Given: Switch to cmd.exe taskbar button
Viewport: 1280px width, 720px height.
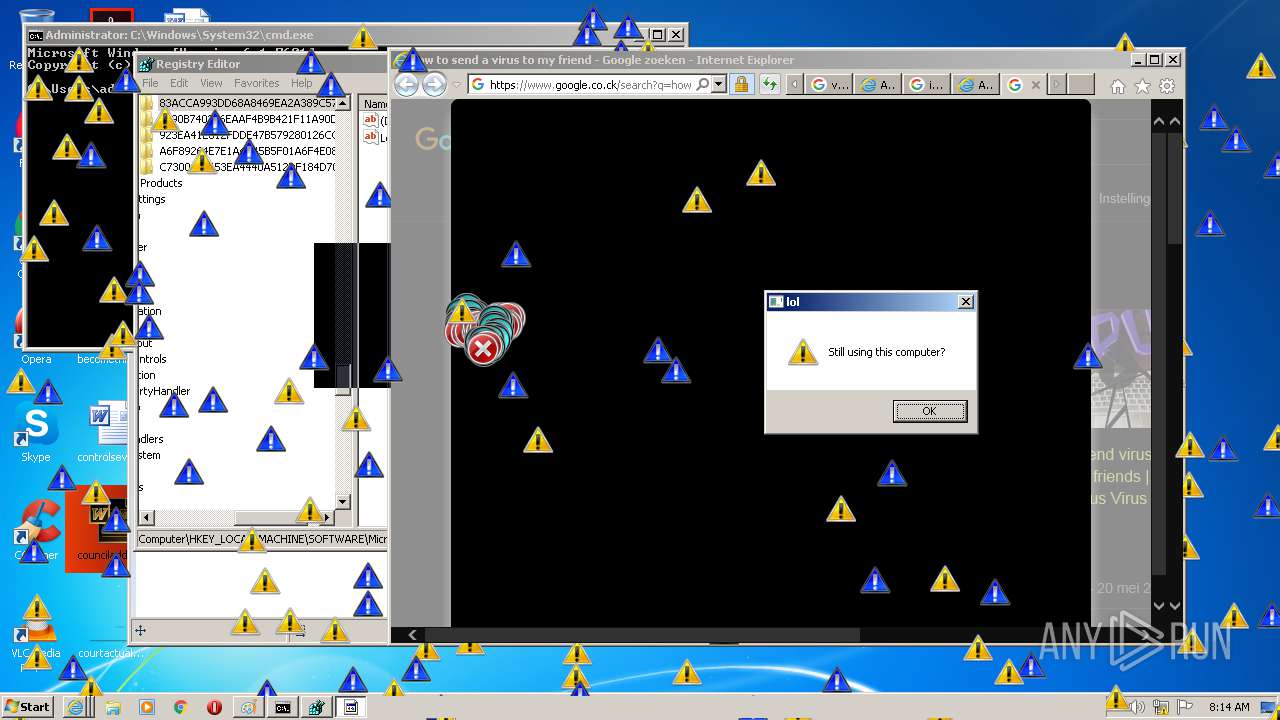Looking at the screenshot, I should (x=283, y=707).
